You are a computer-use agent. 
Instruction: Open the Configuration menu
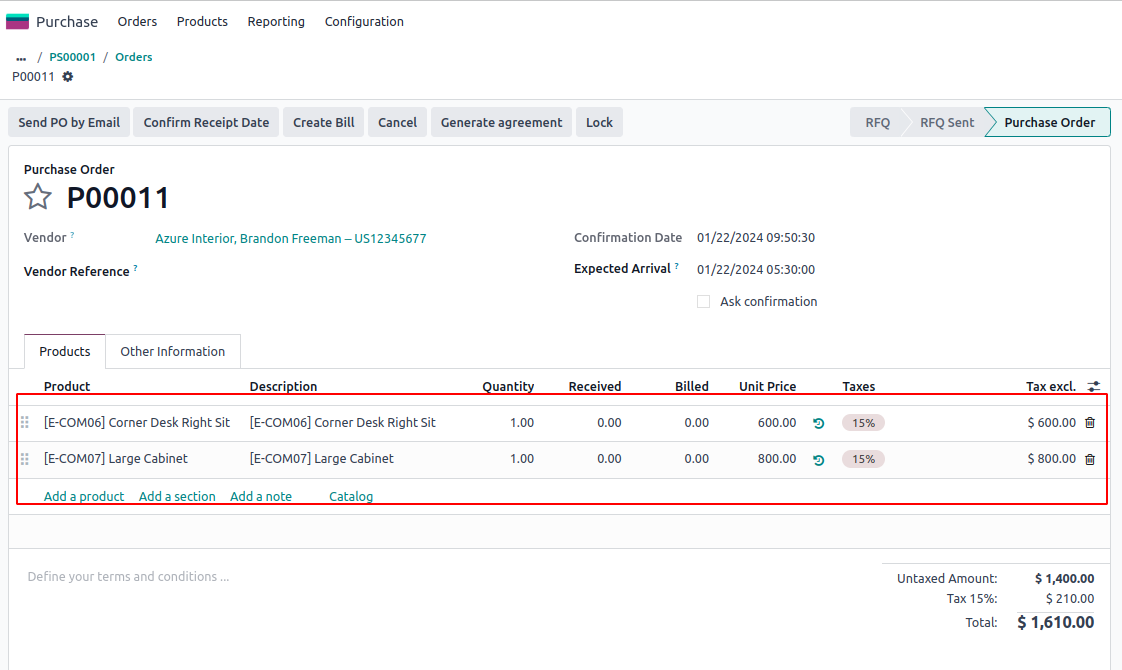point(364,21)
